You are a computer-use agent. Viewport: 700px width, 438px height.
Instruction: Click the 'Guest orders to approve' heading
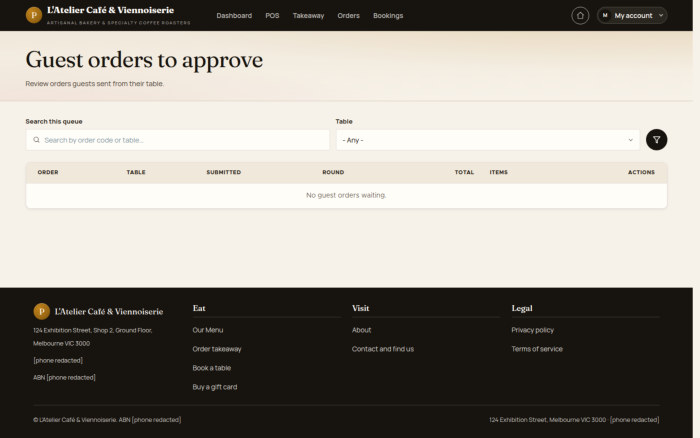144,60
